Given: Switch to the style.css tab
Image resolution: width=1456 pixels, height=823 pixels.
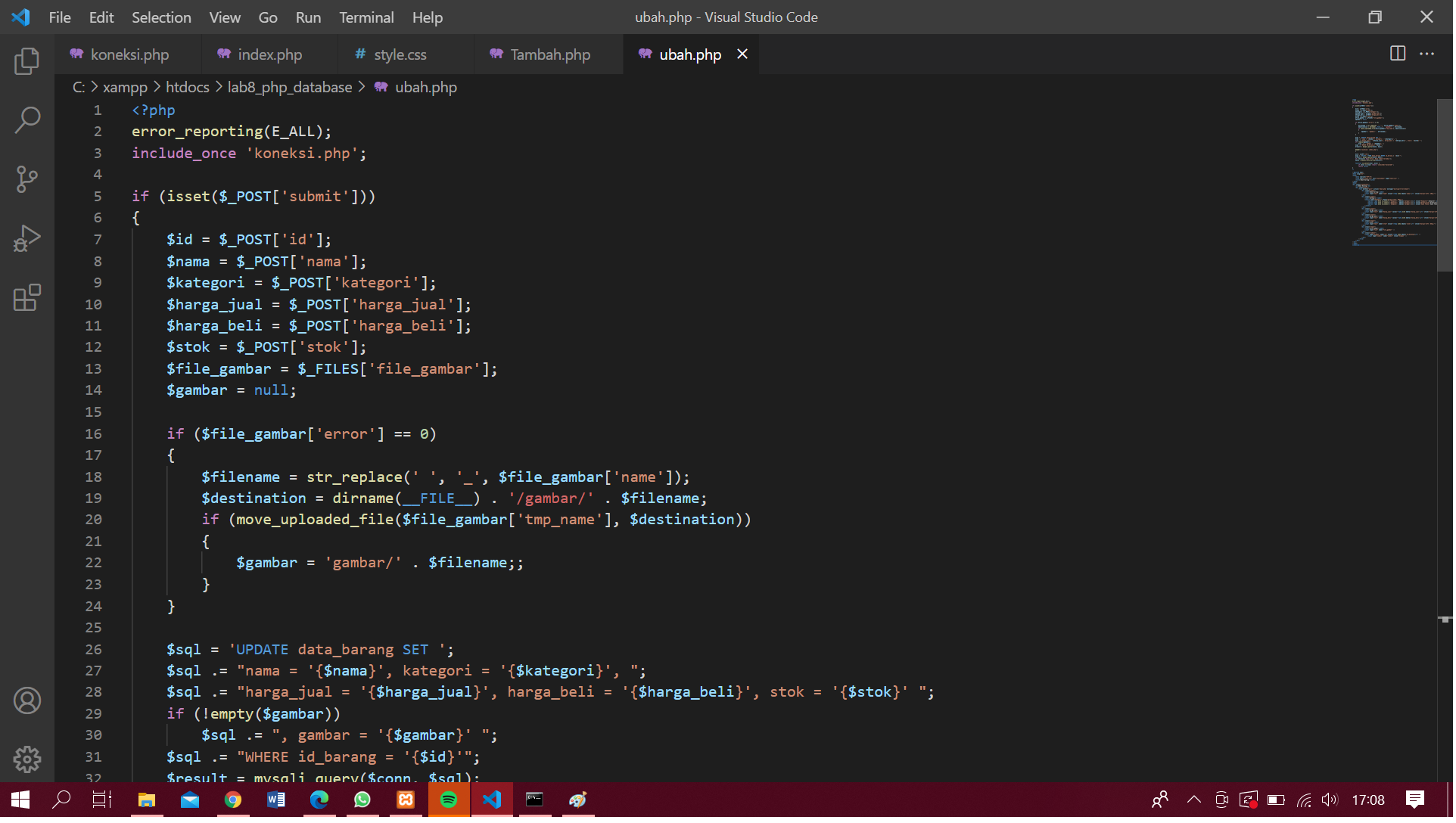Looking at the screenshot, I should 400,54.
